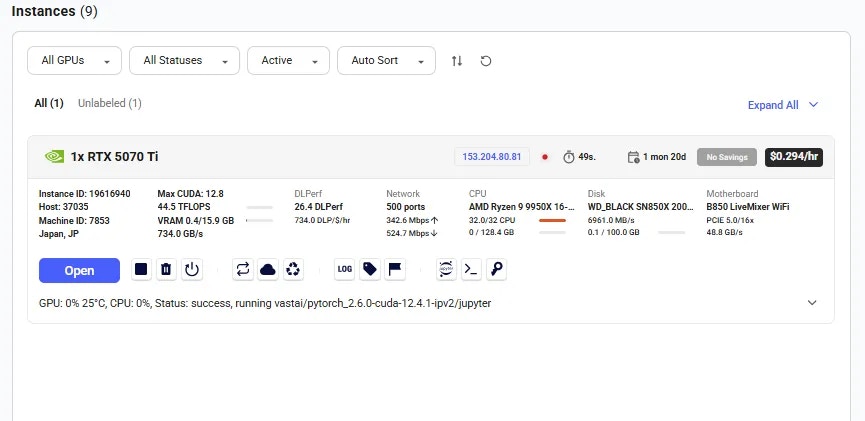Open the Auto Sort dropdown
865x421 pixels.
[386, 60]
